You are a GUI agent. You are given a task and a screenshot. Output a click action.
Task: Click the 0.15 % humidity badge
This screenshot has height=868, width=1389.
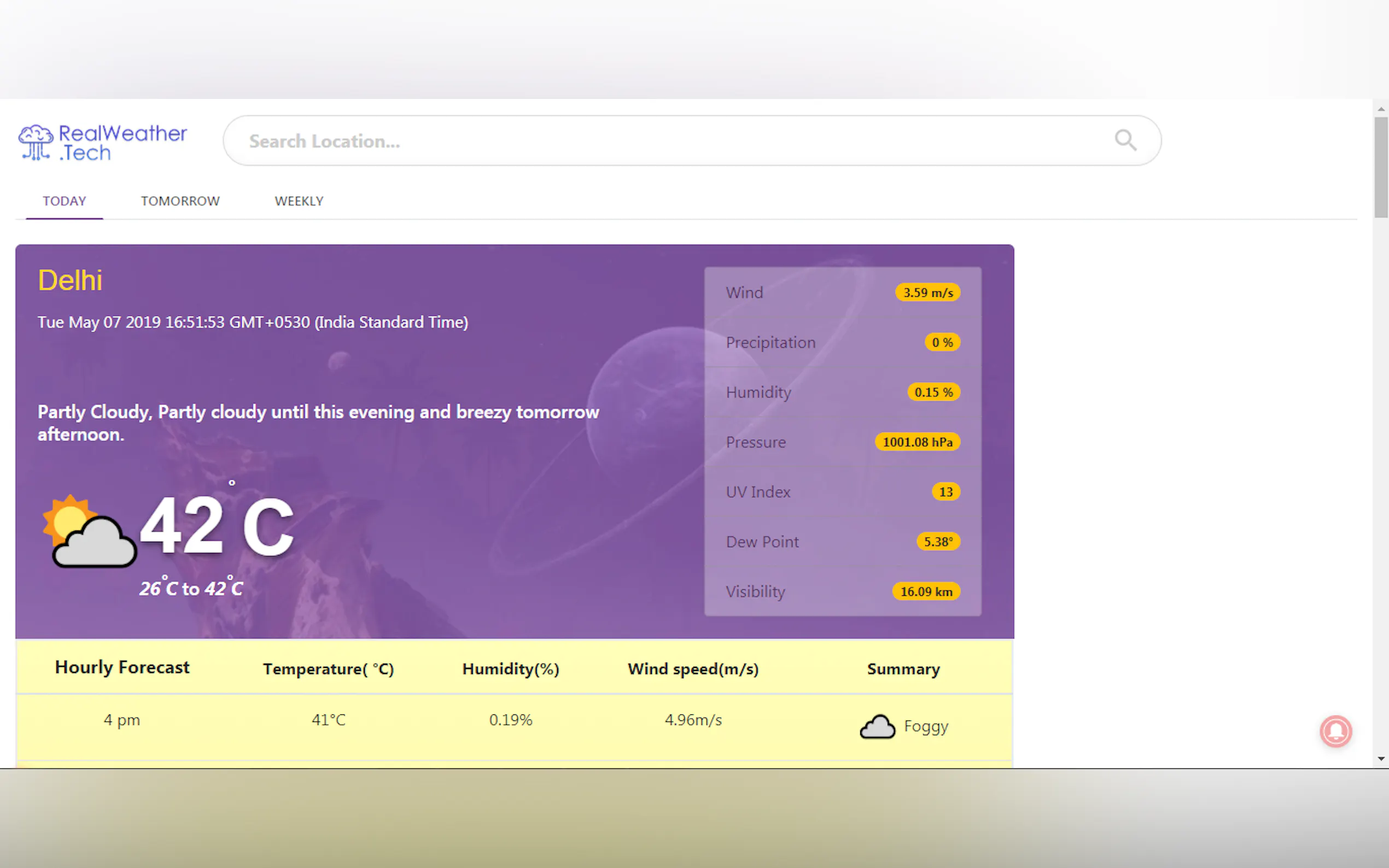tap(933, 392)
